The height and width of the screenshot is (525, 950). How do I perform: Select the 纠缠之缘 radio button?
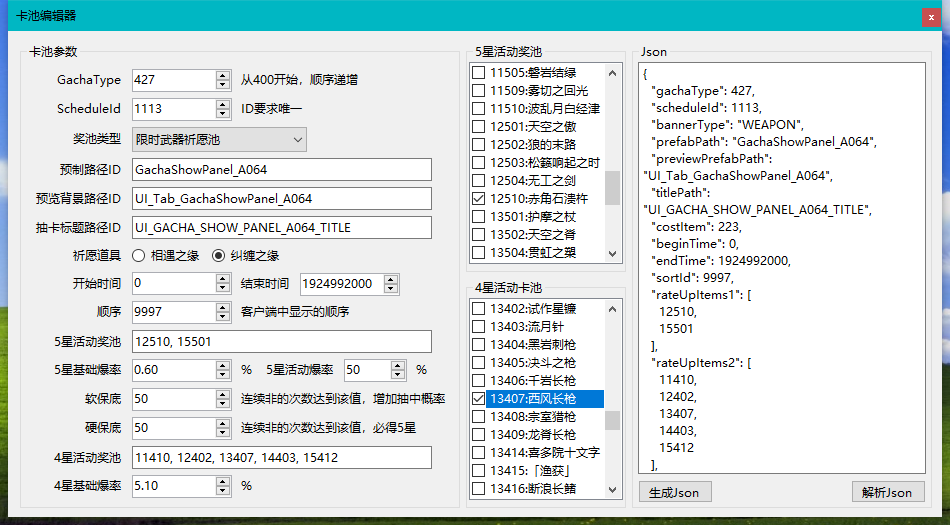218,255
